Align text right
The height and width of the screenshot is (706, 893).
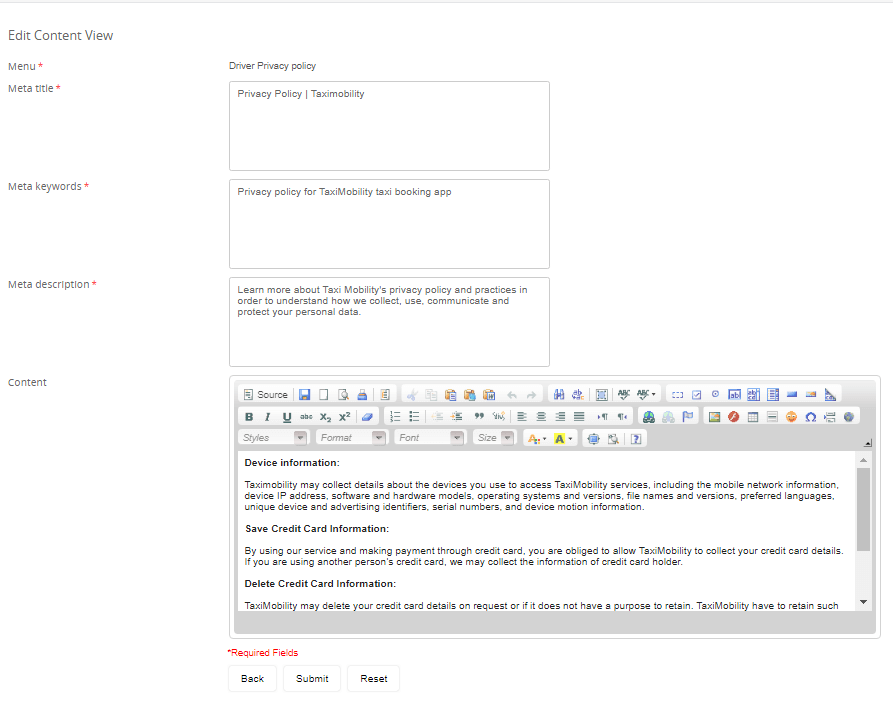[560, 417]
